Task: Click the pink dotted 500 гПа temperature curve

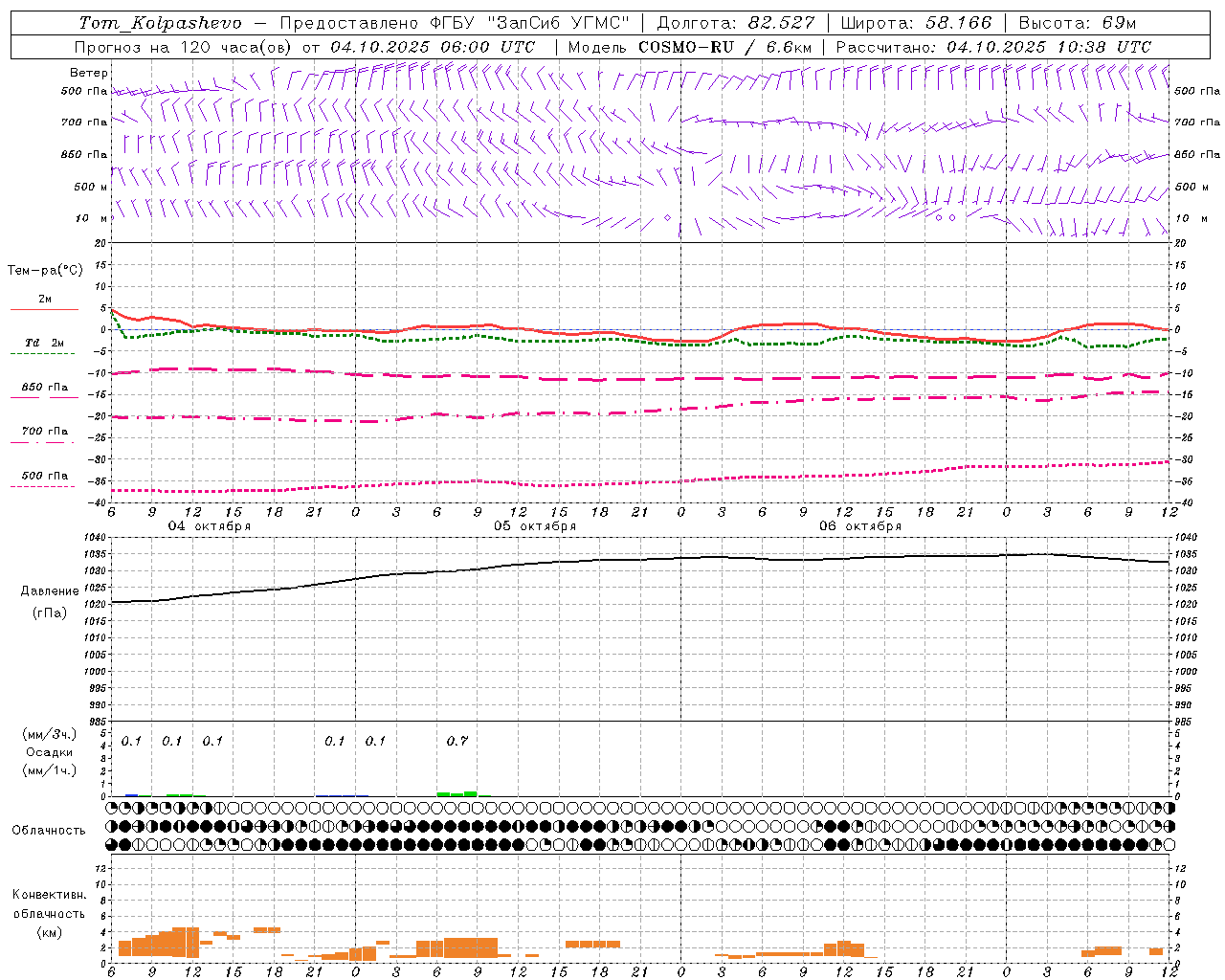Action: coord(640,481)
